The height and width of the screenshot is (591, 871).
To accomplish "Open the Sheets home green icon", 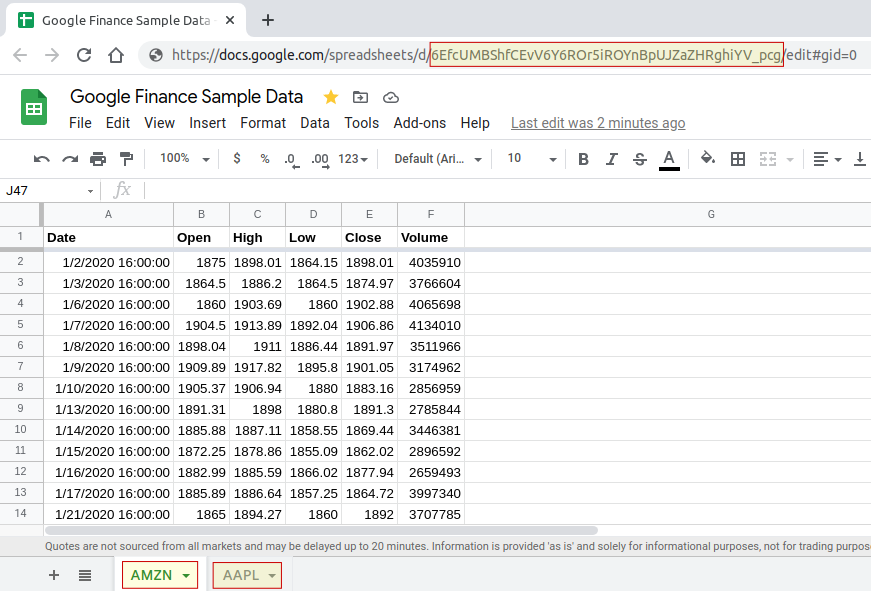I will 34,107.
